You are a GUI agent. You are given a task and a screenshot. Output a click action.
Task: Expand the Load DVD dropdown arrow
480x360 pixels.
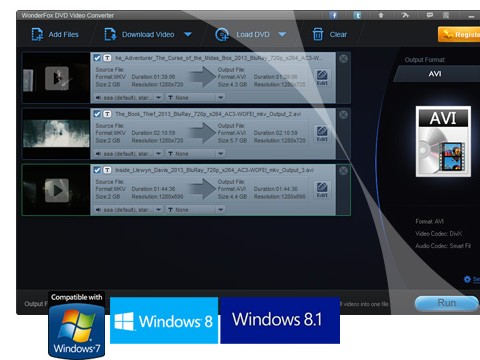click(x=282, y=34)
